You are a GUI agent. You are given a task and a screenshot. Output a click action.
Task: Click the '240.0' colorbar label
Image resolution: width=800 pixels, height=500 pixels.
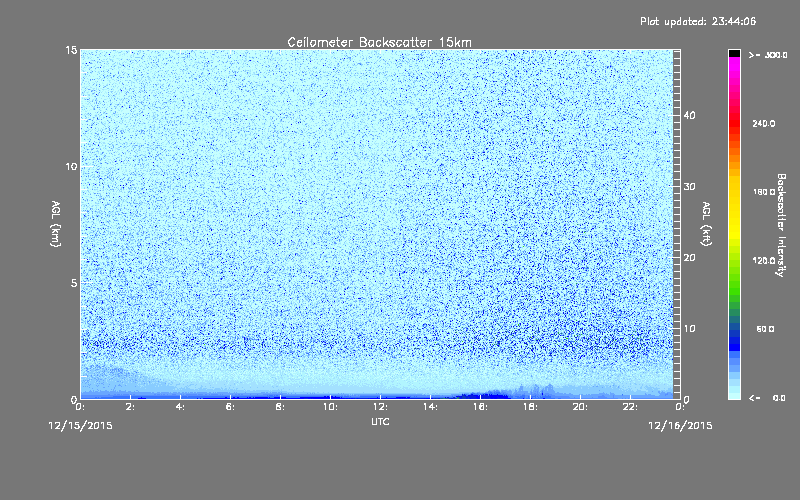point(764,124)
